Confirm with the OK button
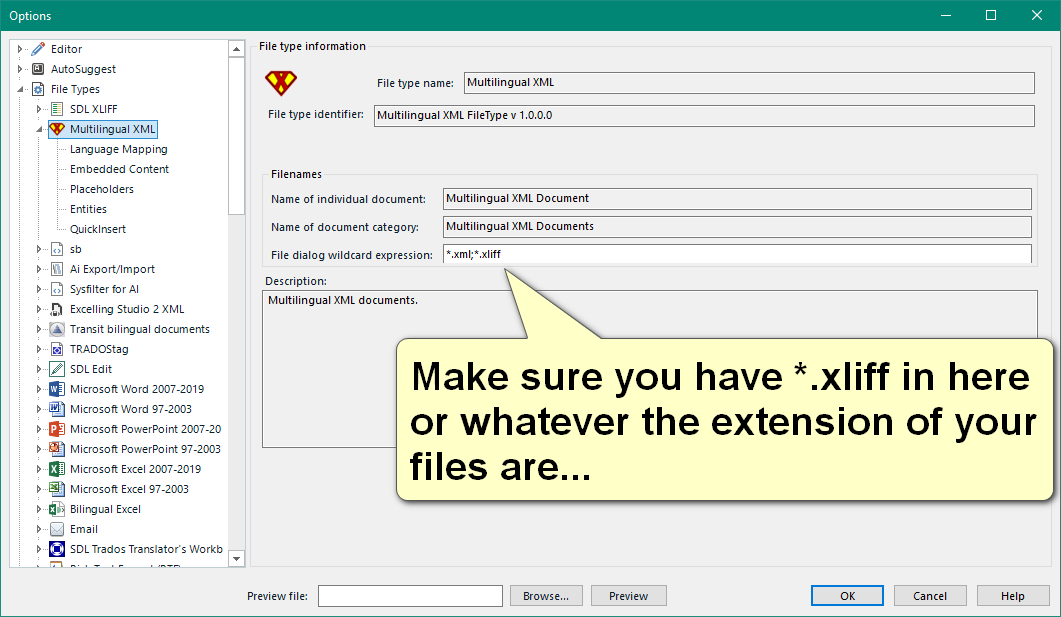Screen dimensions: 1061x617 pyautogui.click(x=847, y=595)
